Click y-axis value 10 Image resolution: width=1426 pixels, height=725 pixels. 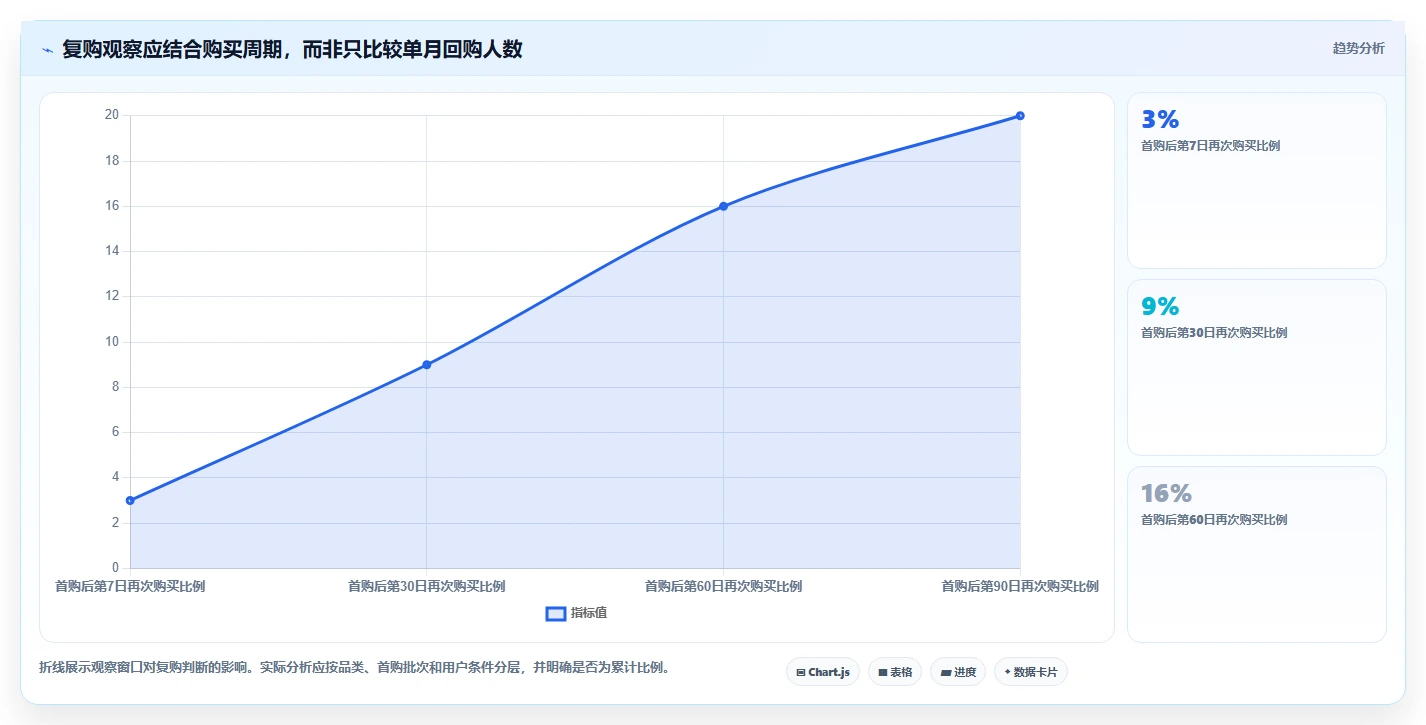pos(112,341)
